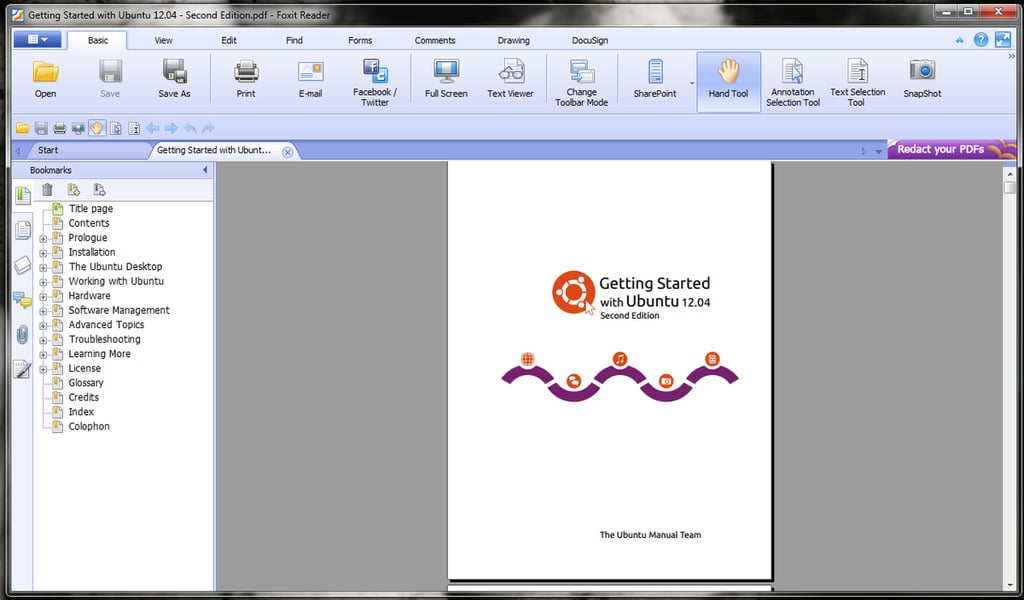The height and width of the screenshot is (600, 1024).
Task: Expand the Working with Ubuntu bookmark
Action: pos(43,282)
